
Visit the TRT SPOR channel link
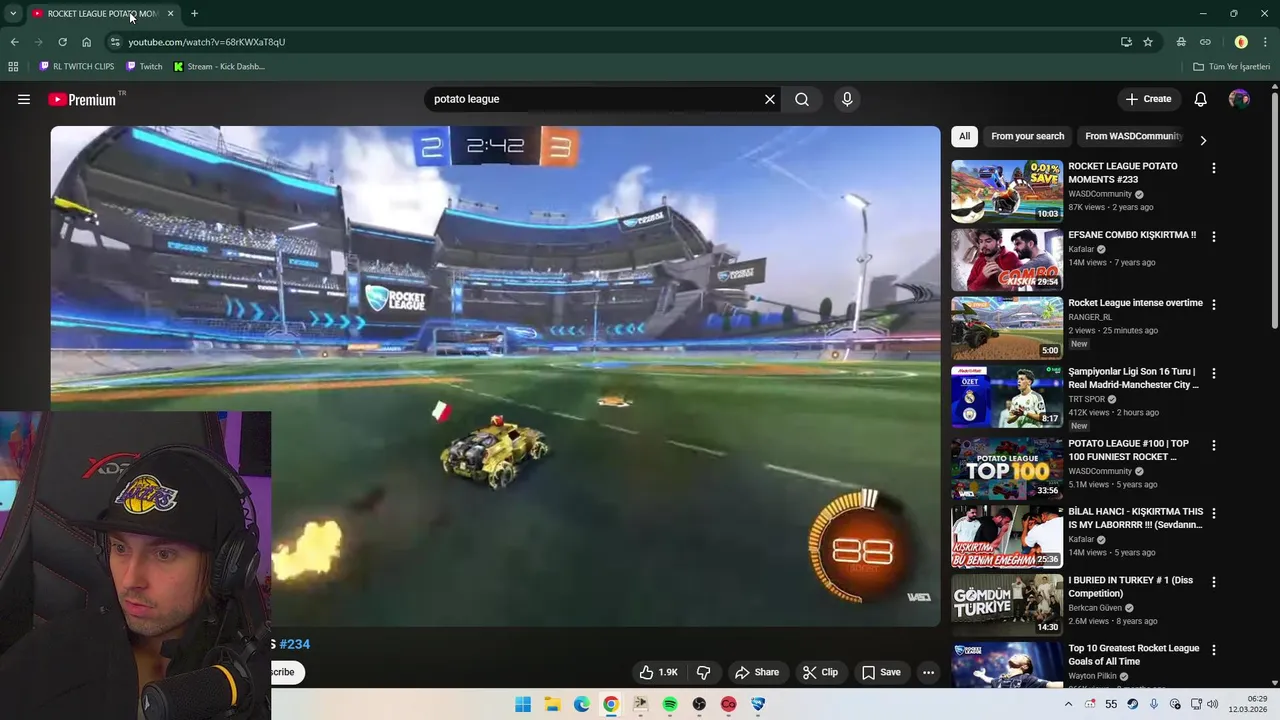click(1087, 399)
